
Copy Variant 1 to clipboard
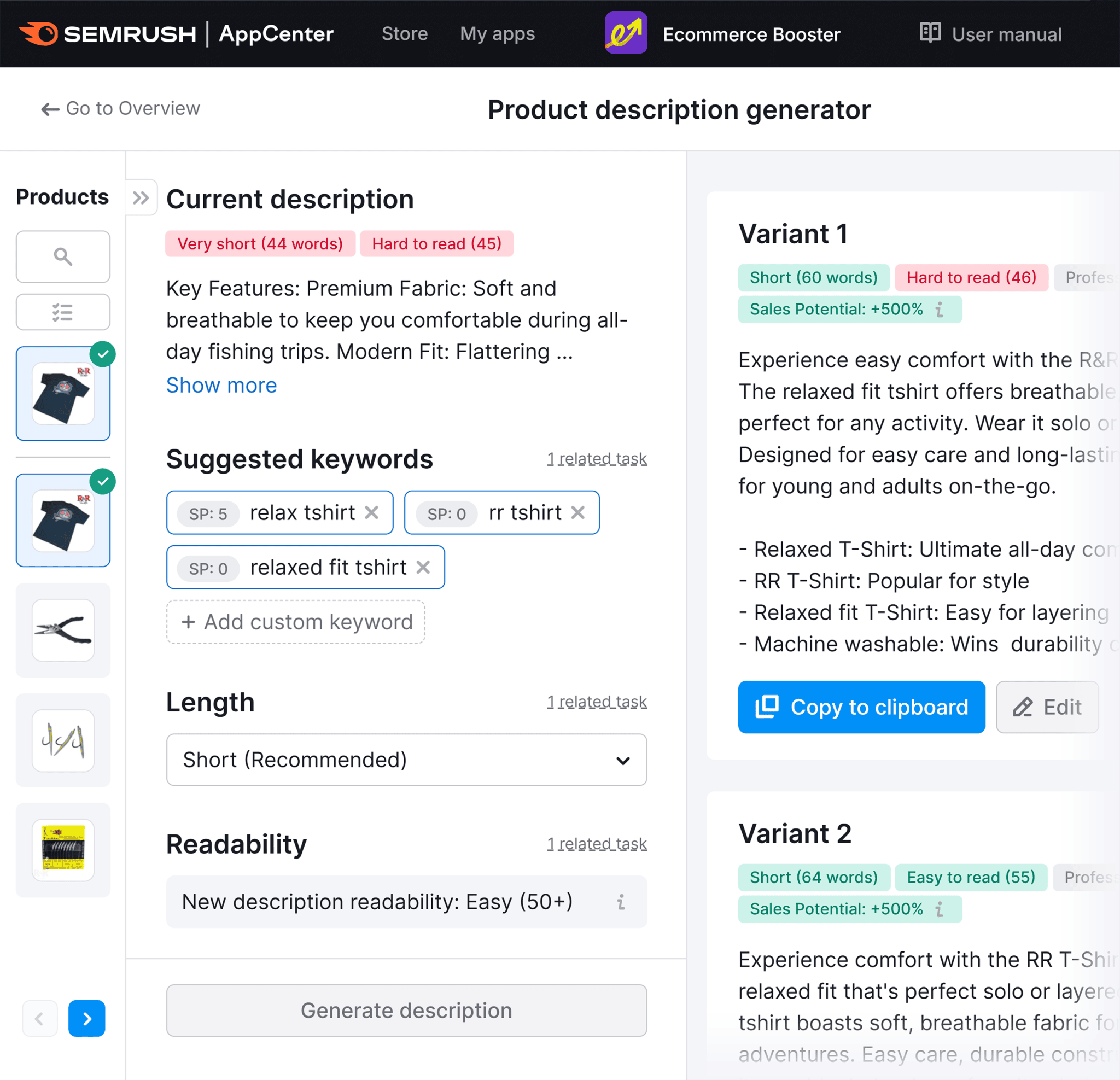[861, 707]
